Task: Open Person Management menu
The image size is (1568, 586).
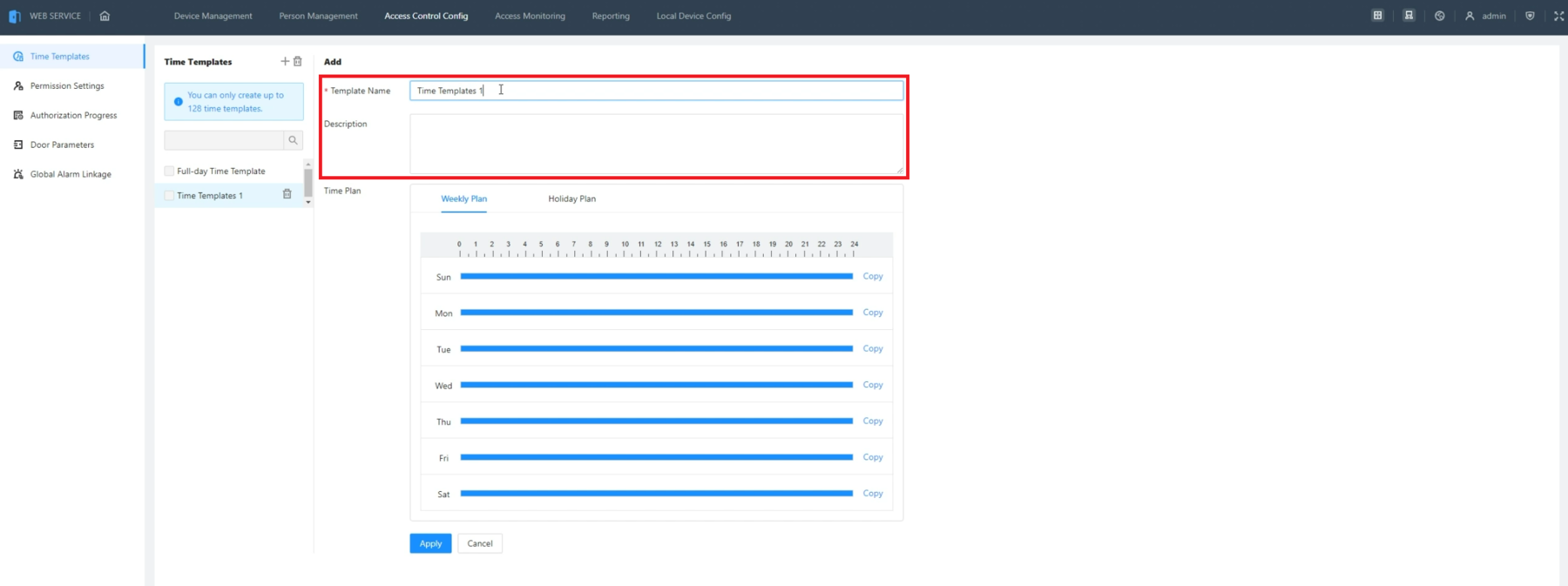Action: click(318, 16)
